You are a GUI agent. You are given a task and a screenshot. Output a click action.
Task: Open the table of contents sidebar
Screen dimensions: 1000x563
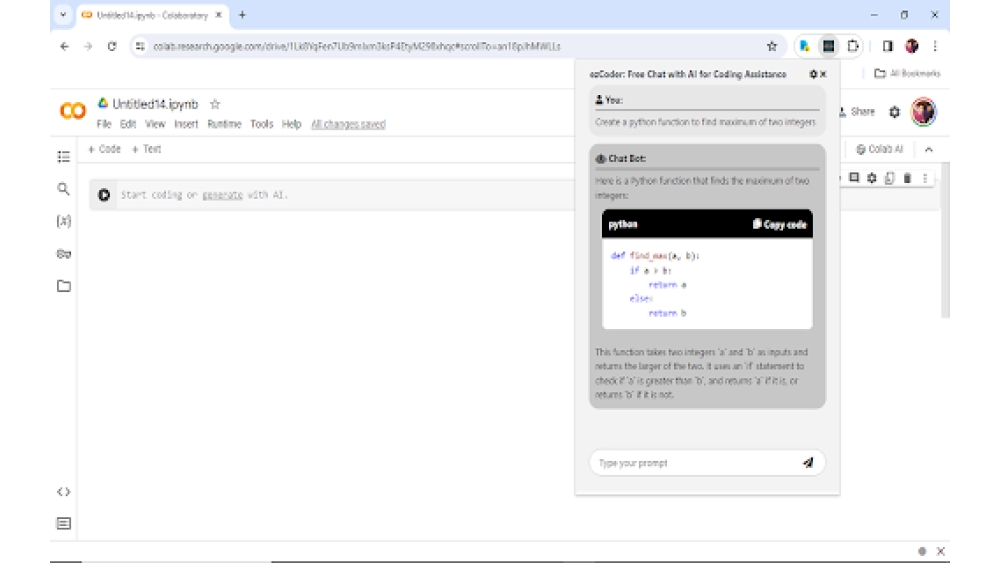tap(64, 156)
